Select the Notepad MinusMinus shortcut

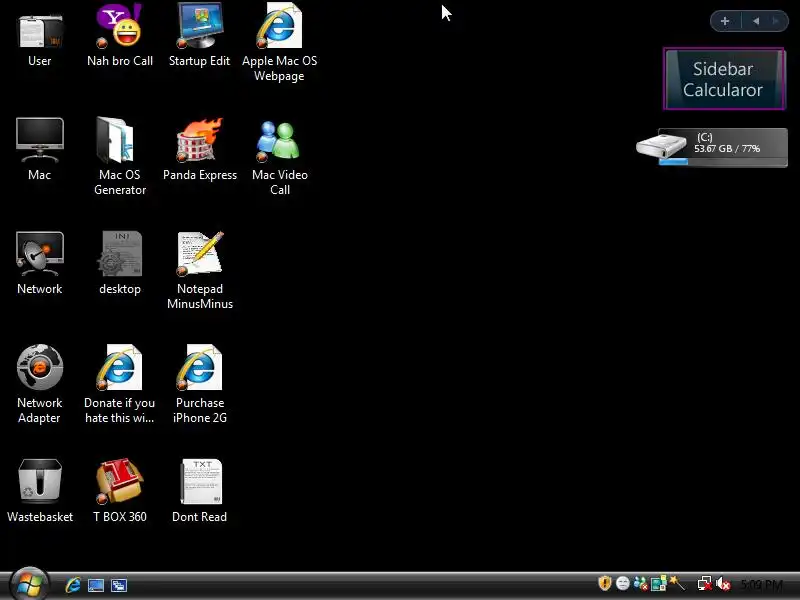click(x=199, y=270)
